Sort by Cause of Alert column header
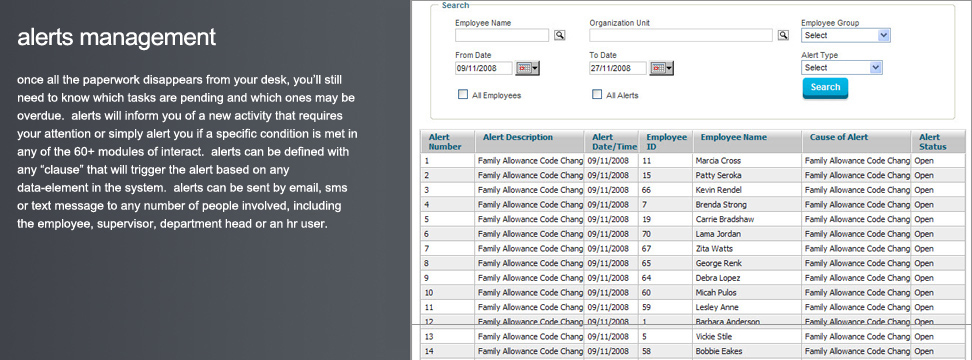The width and height of the screenshot is (972, 360). pyautogui.click(x=857, y=142)
